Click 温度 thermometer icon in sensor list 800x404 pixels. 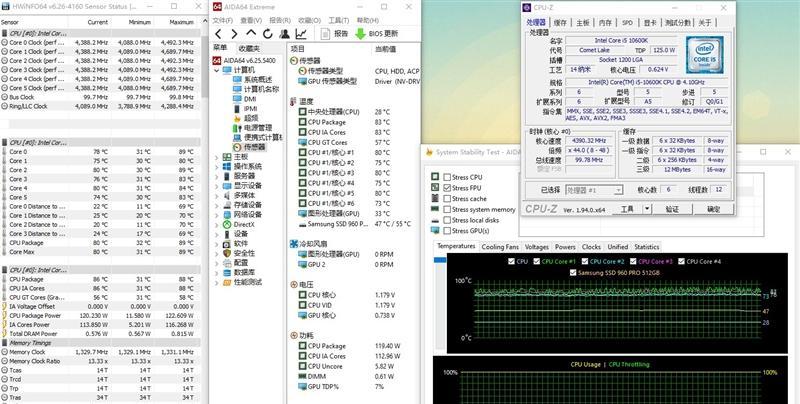tap(294, 102)
